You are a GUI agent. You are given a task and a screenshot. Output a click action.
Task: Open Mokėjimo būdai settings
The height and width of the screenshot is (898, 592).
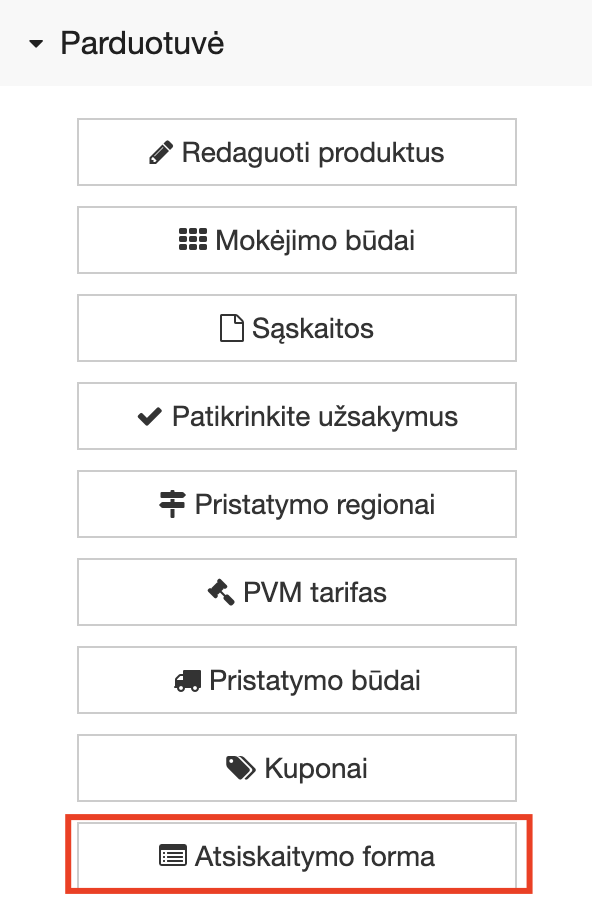296,240
